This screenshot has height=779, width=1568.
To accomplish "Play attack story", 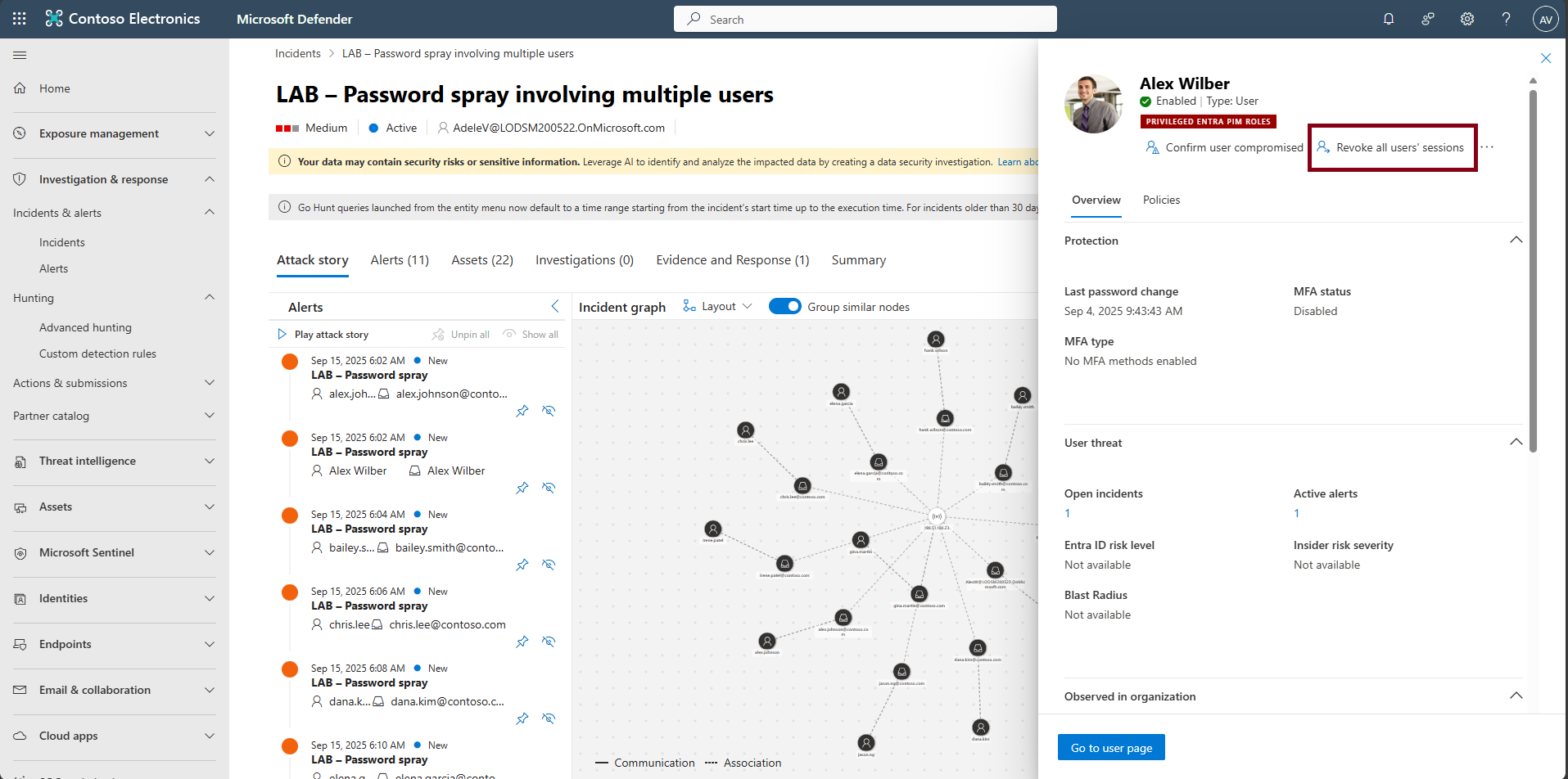I will (x=323, y=335).
